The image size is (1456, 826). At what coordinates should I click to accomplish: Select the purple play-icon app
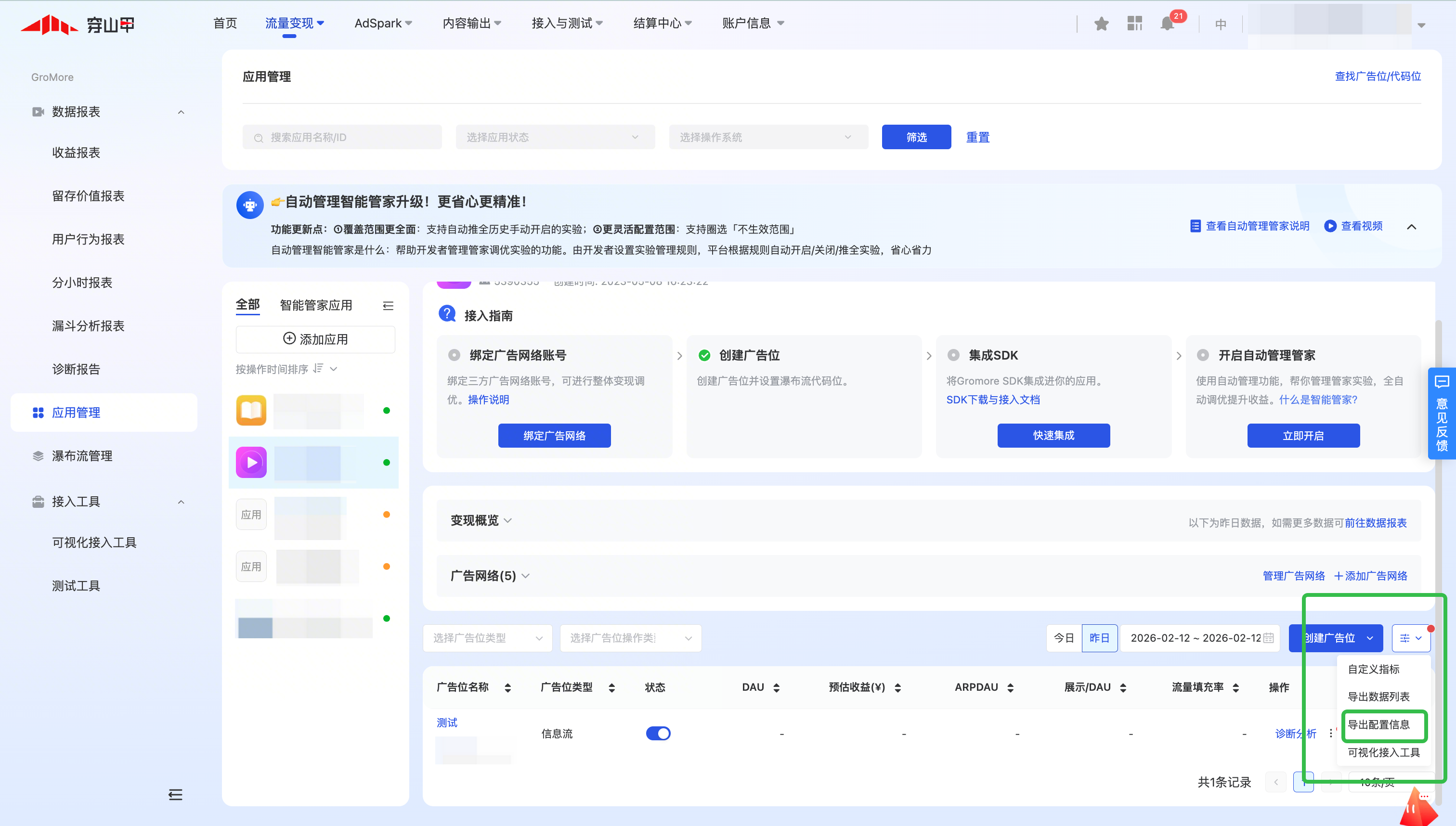point(251,463)
